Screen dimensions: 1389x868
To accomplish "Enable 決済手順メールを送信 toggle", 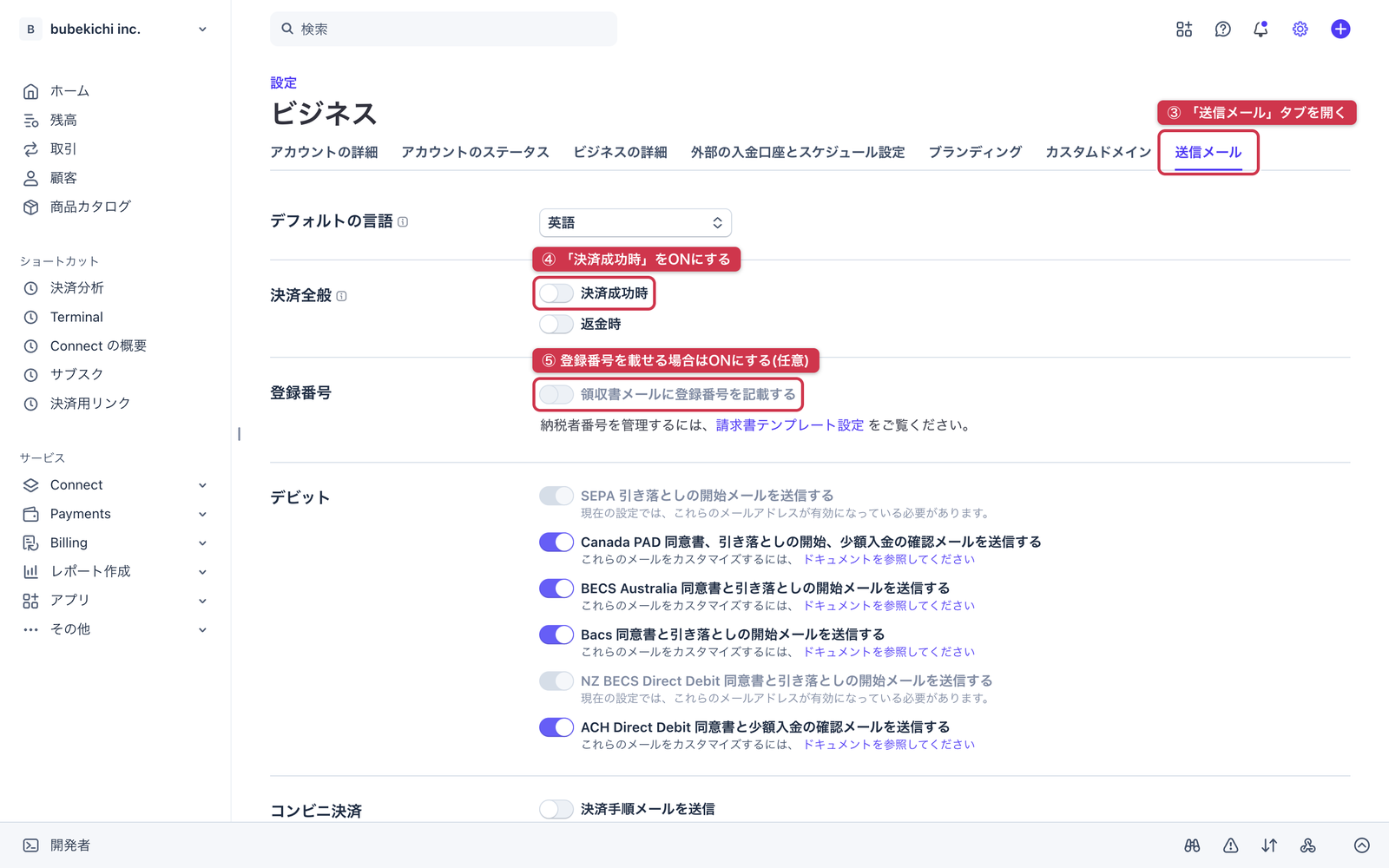I will coord(556,809).
